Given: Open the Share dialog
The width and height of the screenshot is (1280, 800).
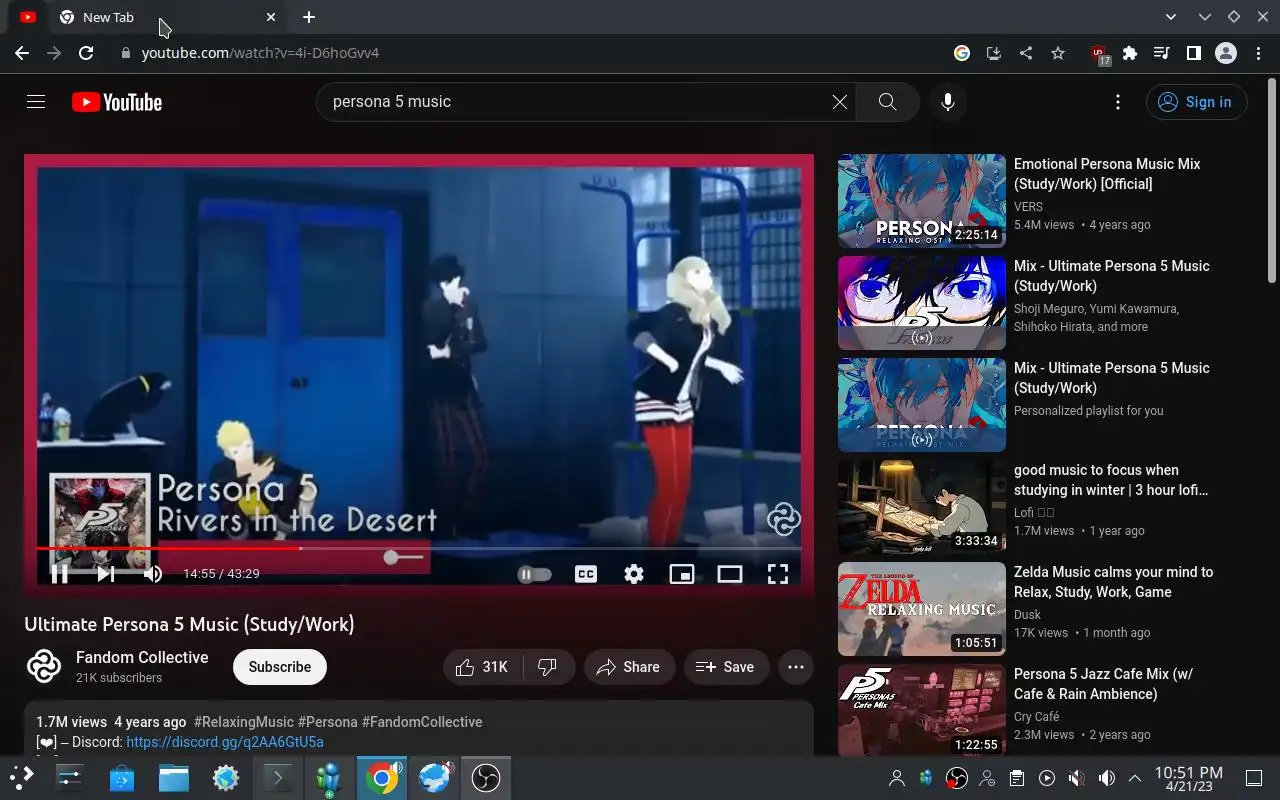Looking at the screenshot, I should (629, 667).
